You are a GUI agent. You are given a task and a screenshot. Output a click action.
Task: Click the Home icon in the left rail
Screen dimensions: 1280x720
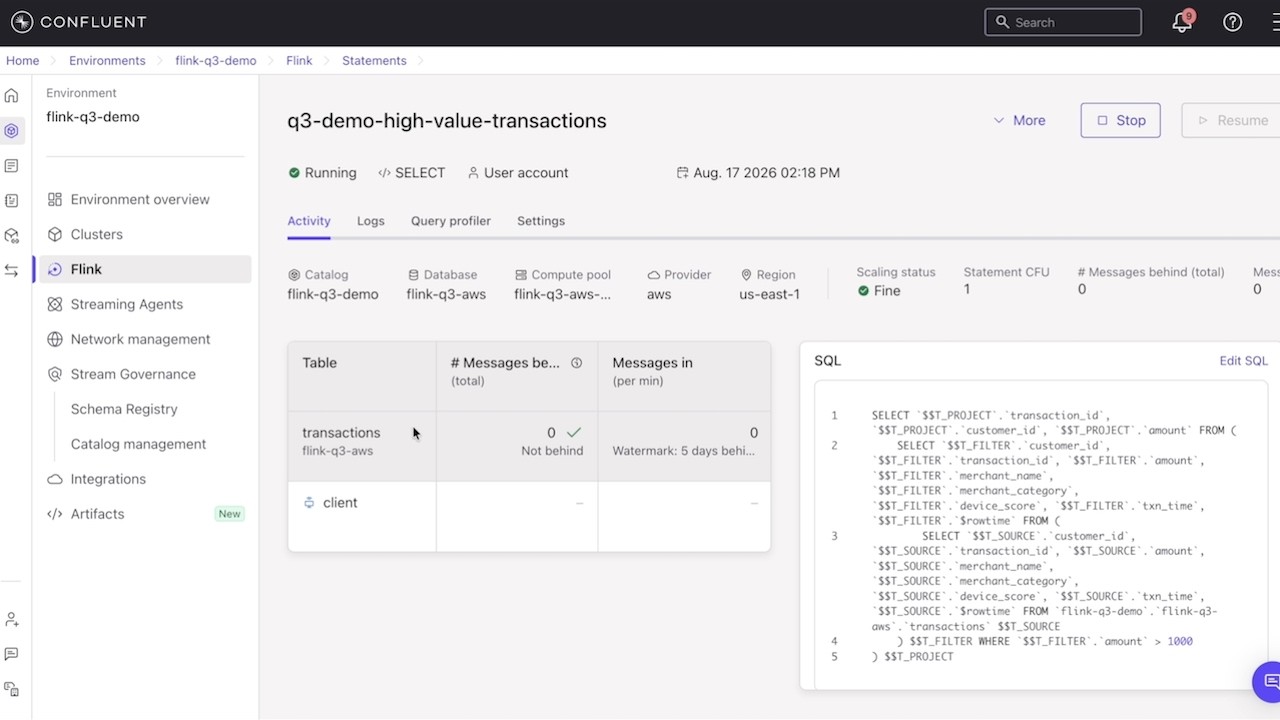(12, 96)
